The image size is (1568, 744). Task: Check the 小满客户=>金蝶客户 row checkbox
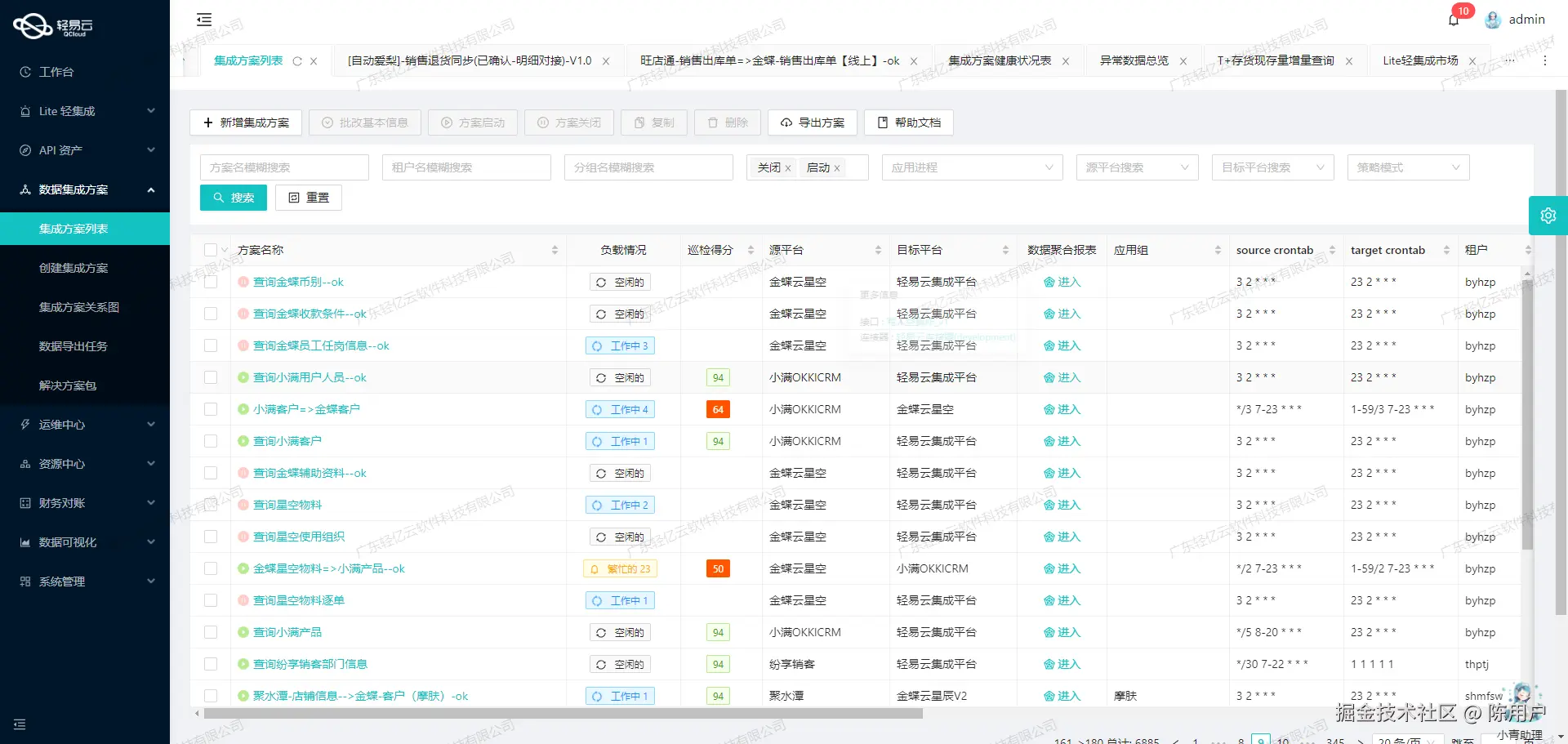211,409
